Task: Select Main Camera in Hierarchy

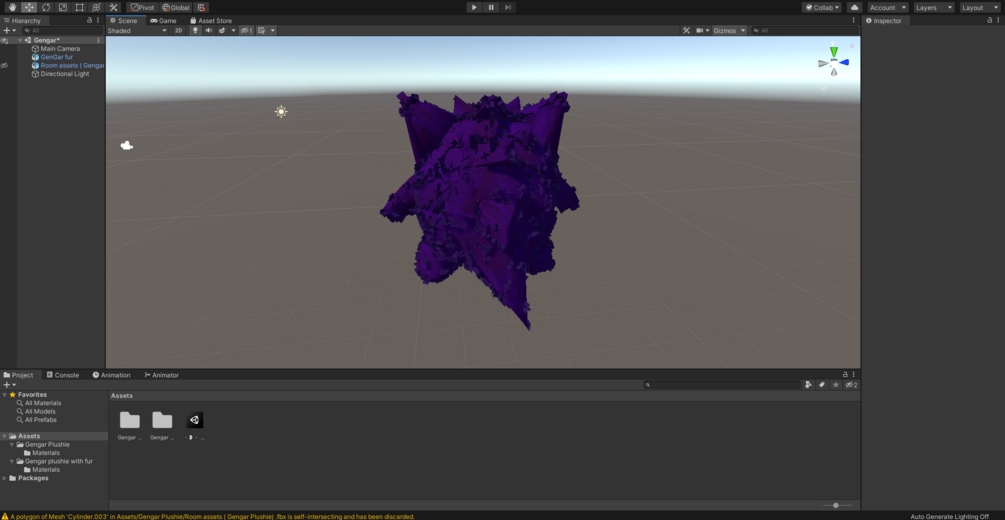Action: pos(55,49)
